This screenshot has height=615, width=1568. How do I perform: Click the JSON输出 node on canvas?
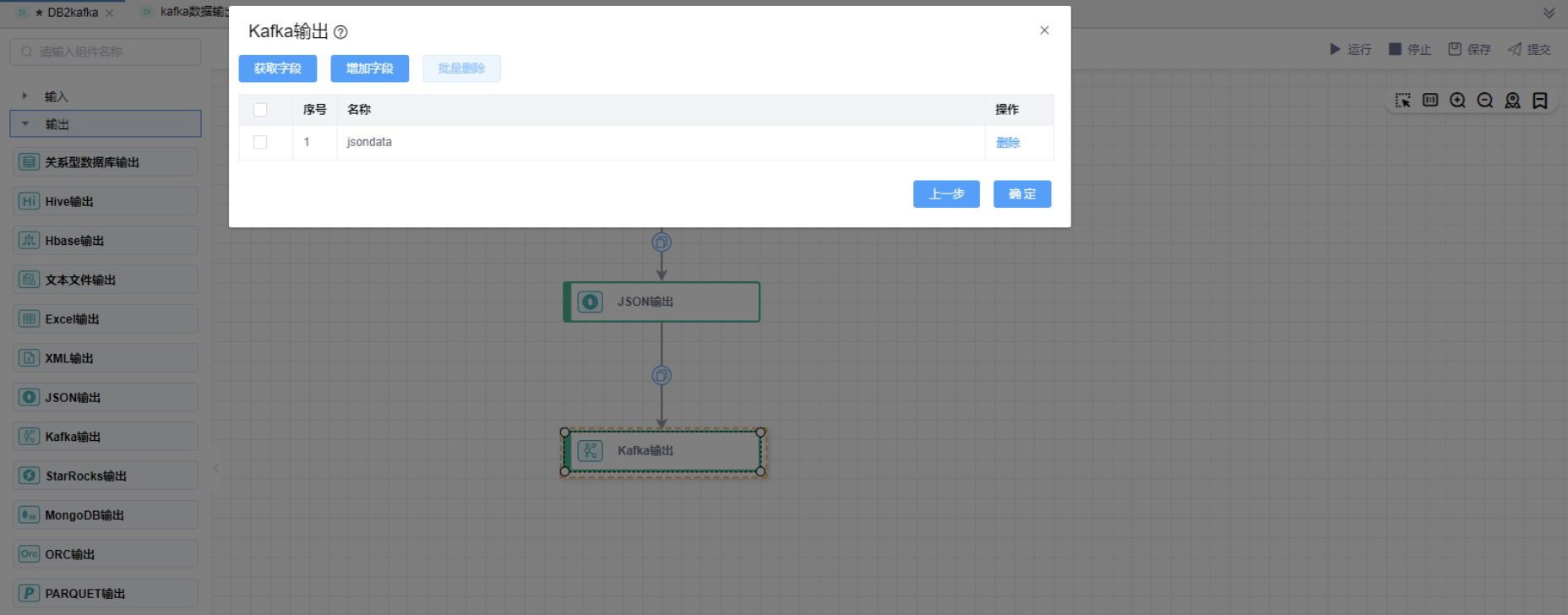[x=663, y=302]
